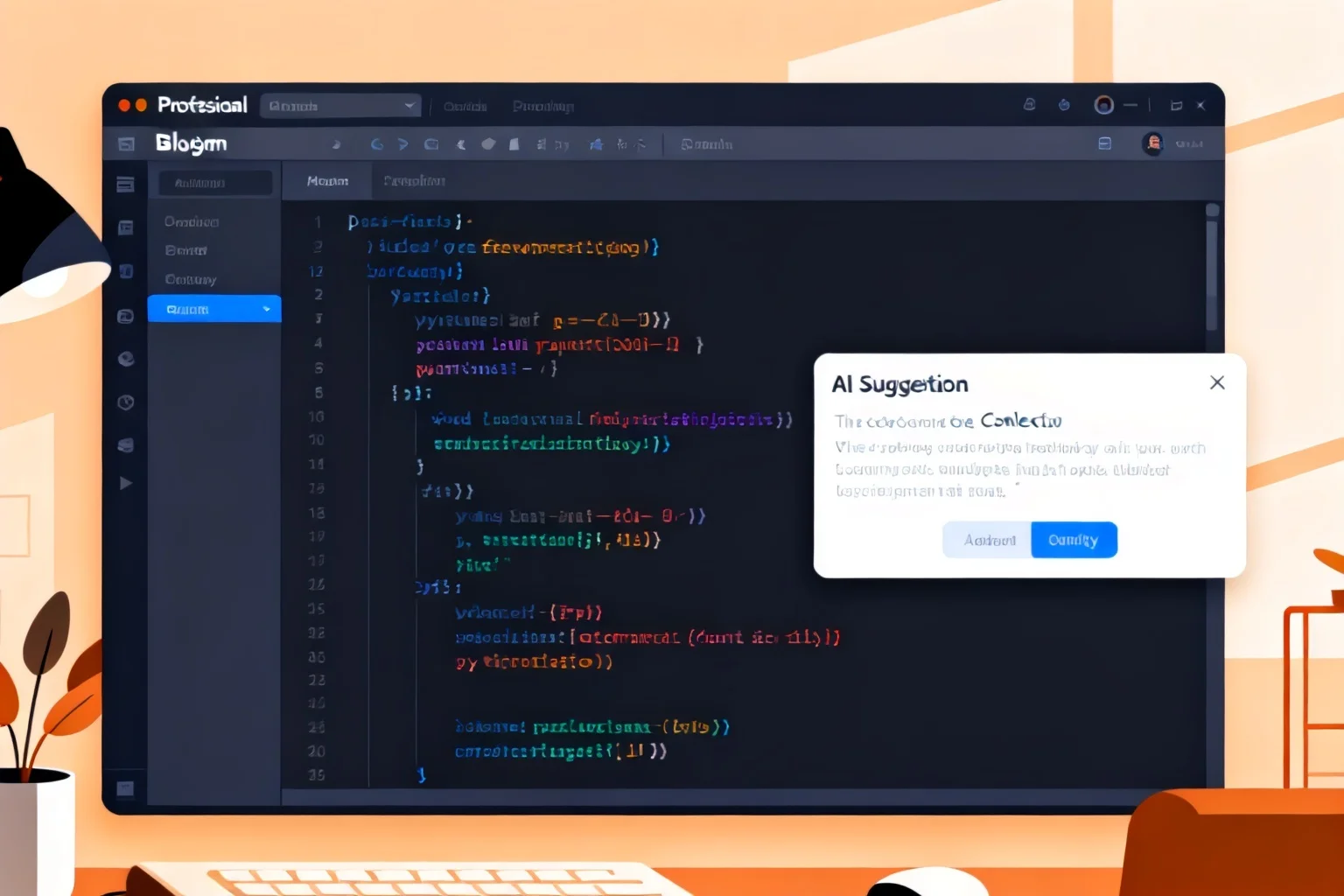
Task: Click the search field in sidebar panel
Action: click(215, 183)
